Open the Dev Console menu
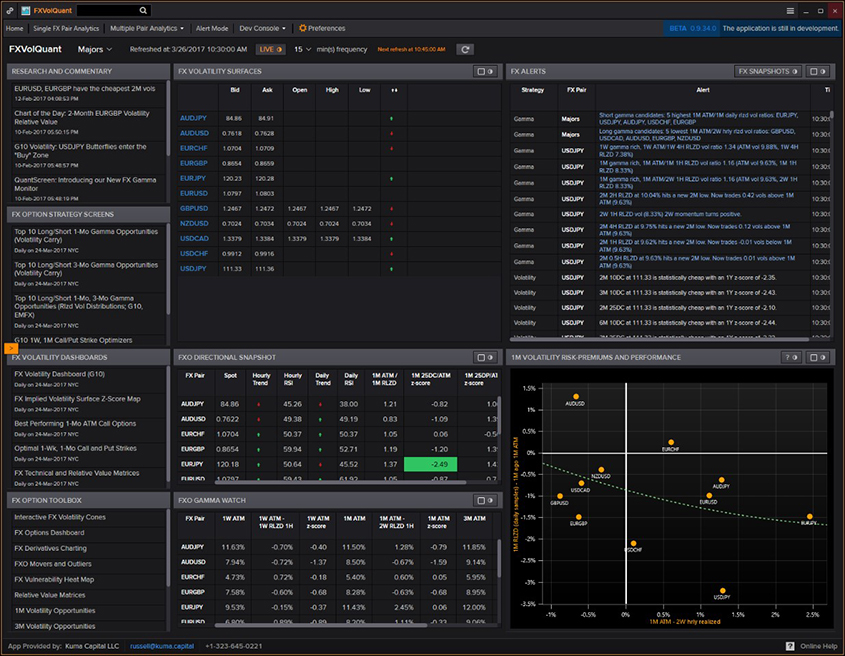This screenshot has width=845, height=656. [263, 29]
